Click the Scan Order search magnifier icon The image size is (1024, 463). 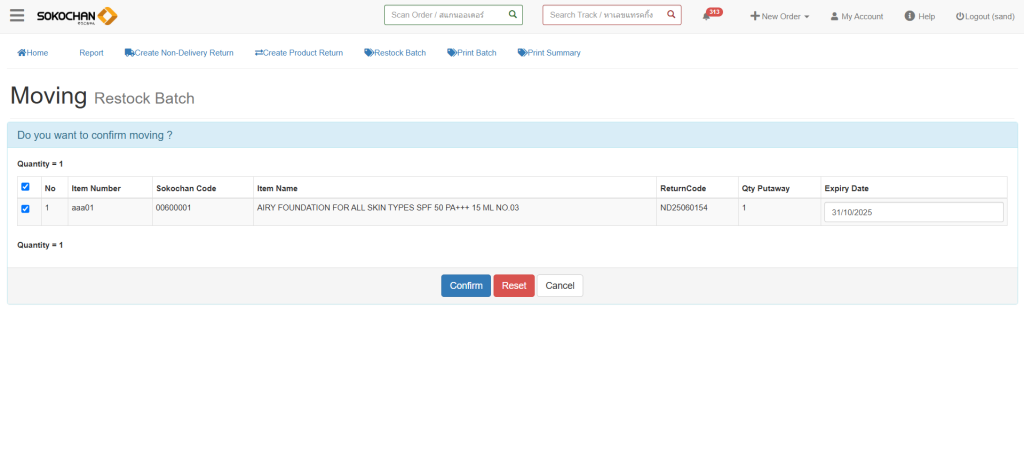pyautogui.click(x=512, y=15)
